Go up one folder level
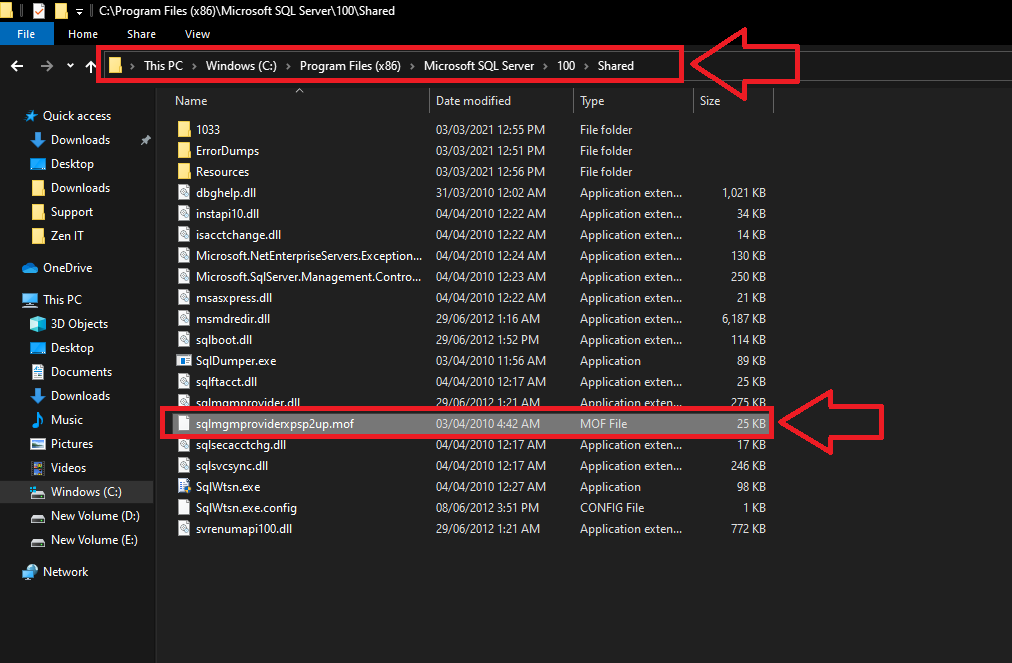Viewport: 1012px width, 663px height. click(90, 66)
